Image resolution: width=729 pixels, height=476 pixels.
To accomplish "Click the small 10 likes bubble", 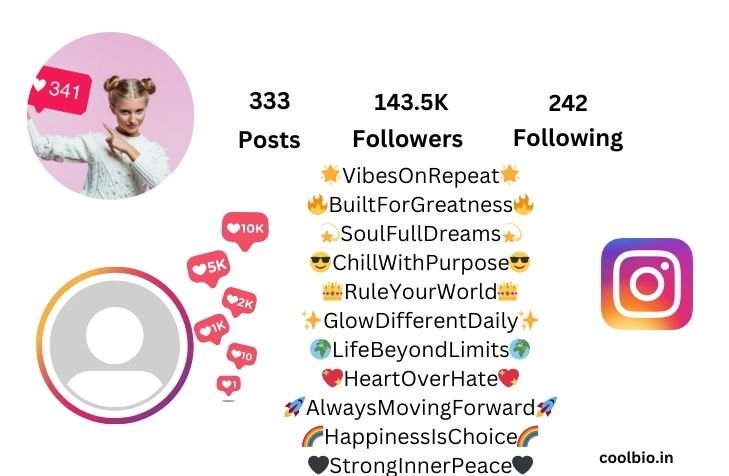I will (242, 356).
